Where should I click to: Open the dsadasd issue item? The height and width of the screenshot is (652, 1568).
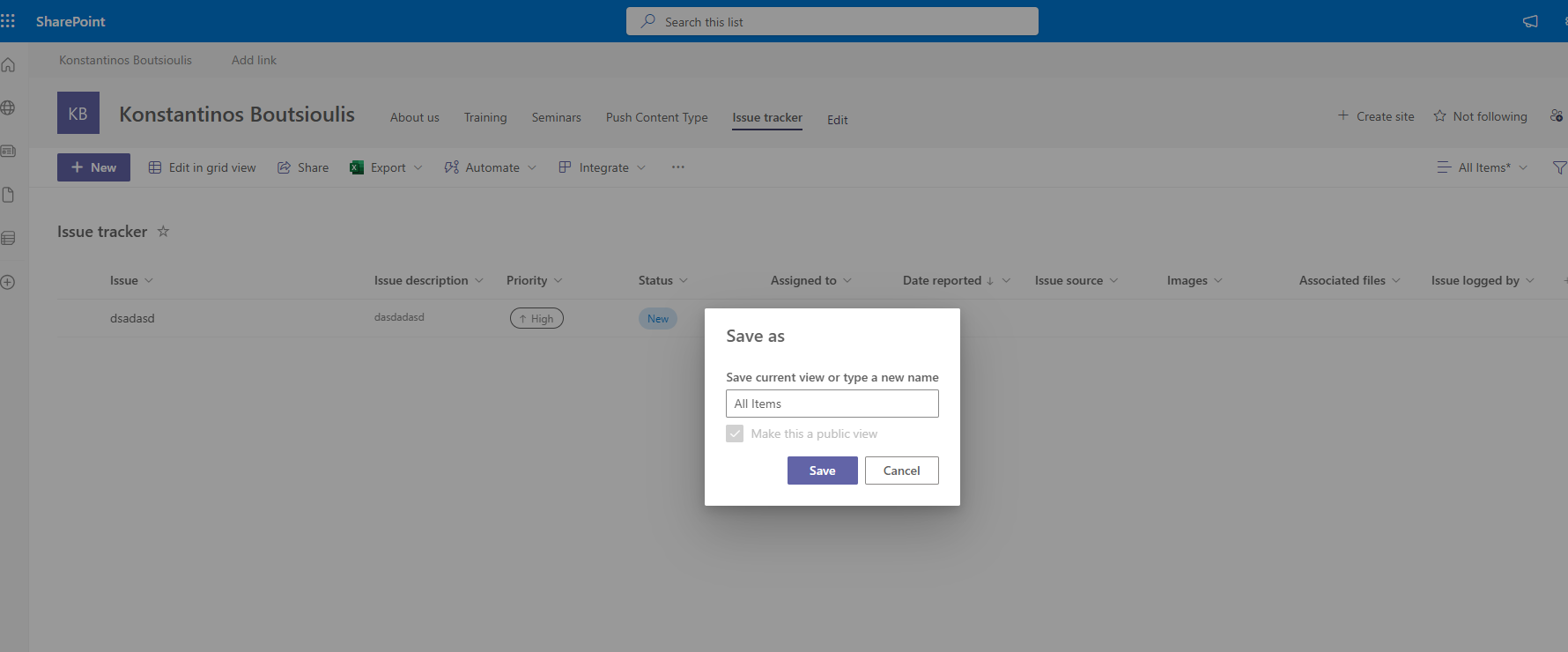point(132,318)
